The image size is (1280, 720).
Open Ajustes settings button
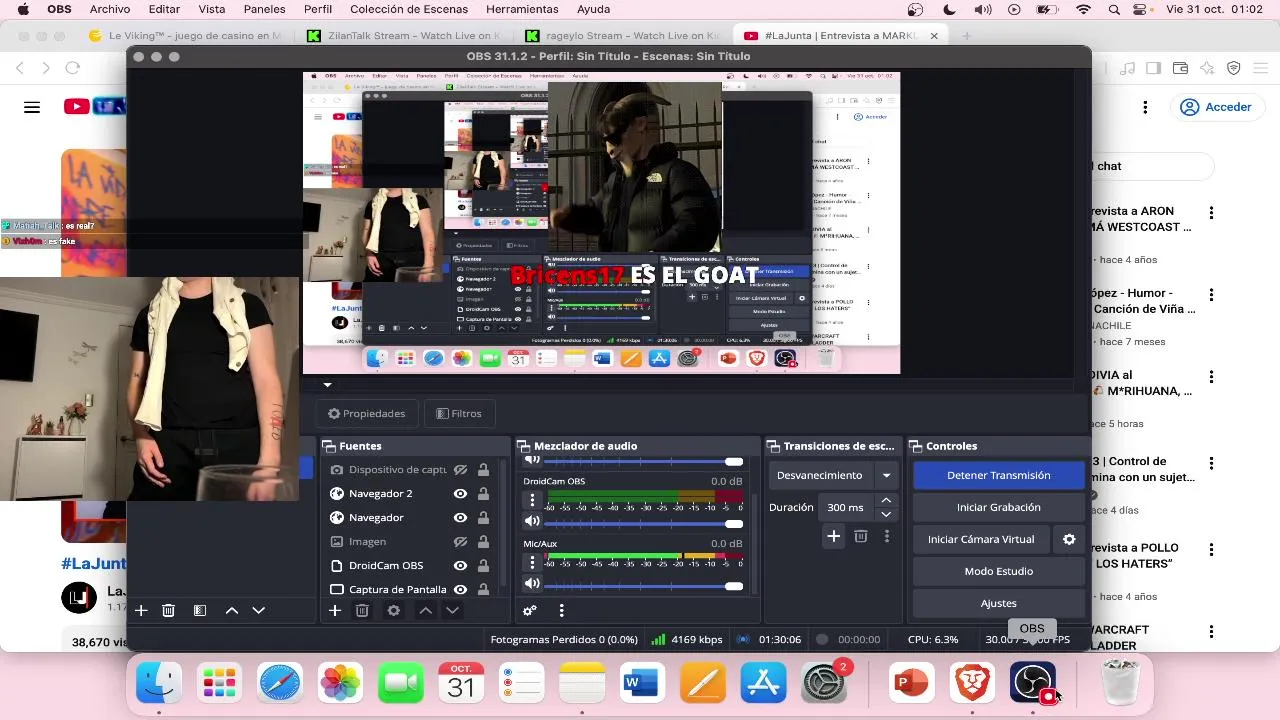click(x=998, y=603)
